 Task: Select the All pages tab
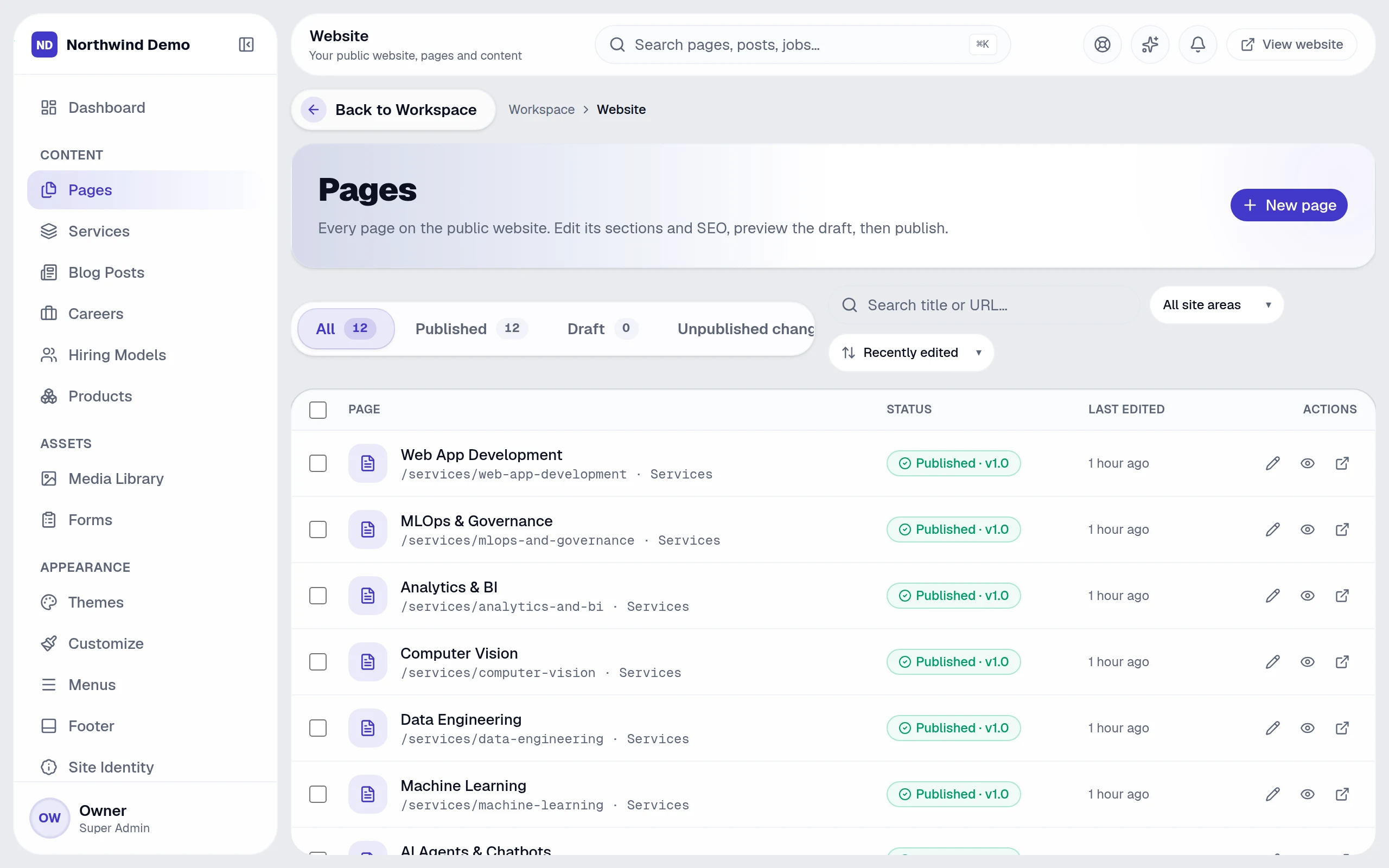coord(346,329)
